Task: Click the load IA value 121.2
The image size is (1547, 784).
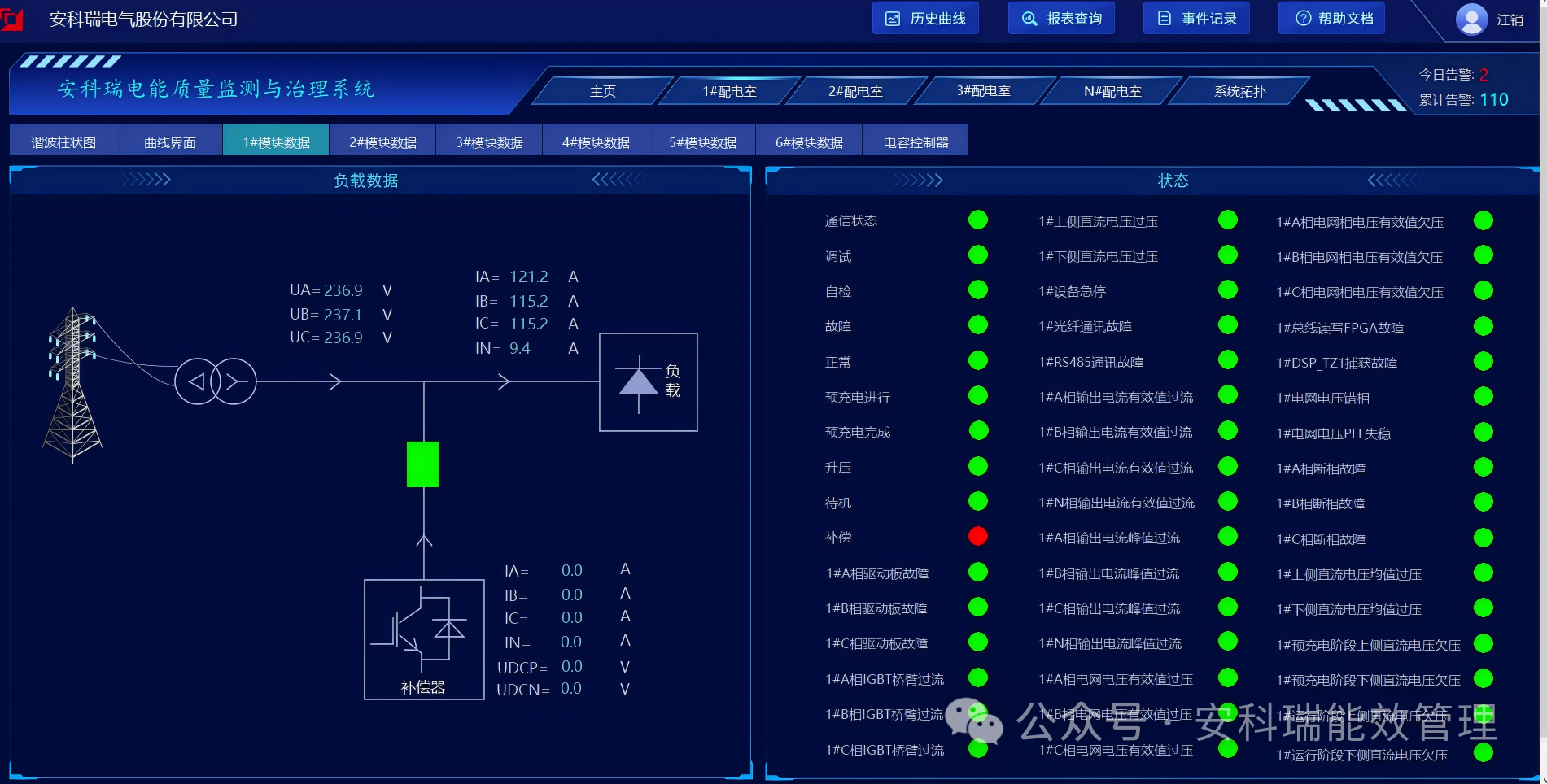Action: 529,277
